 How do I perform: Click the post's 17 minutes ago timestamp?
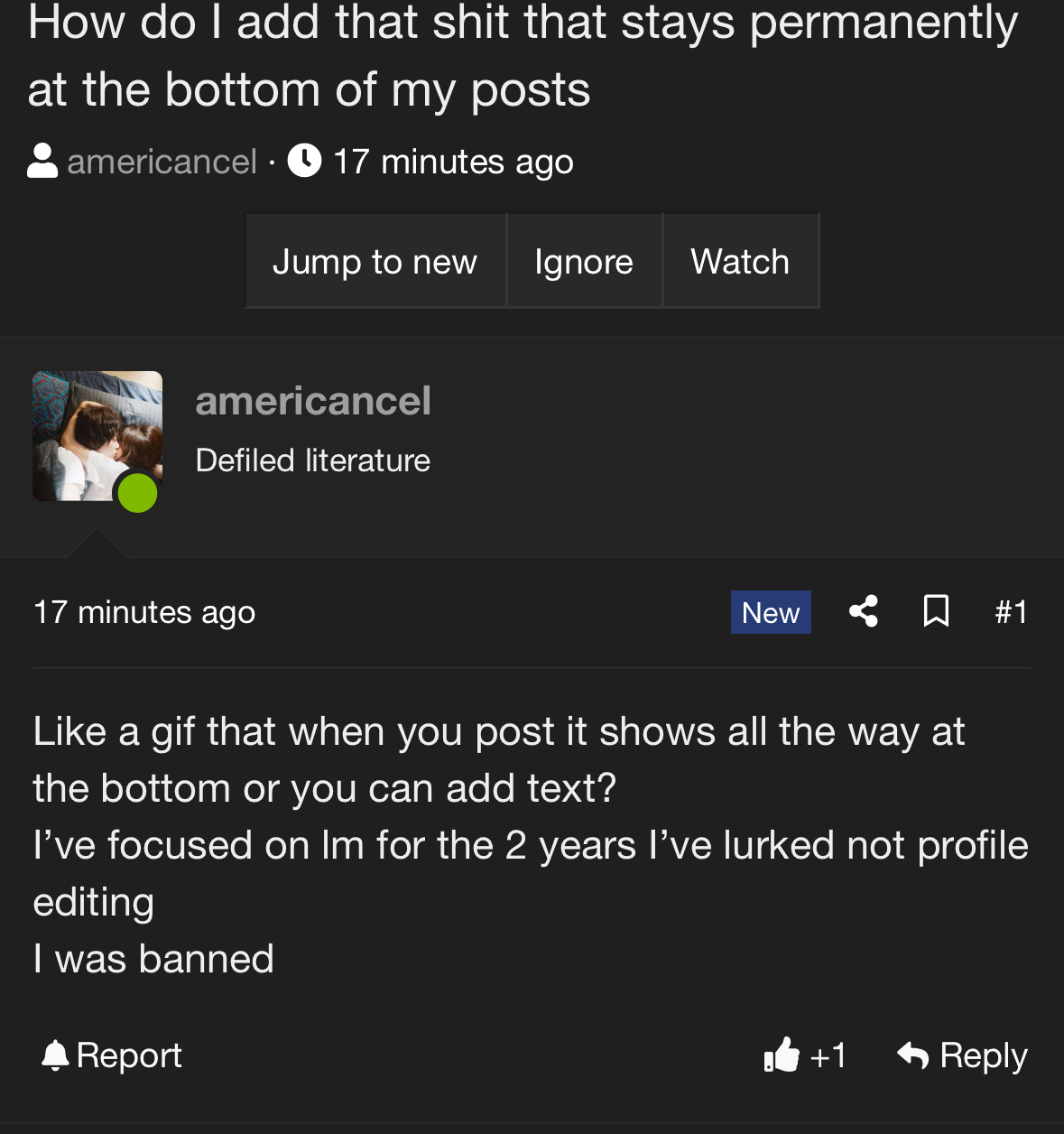coord(144,612)
